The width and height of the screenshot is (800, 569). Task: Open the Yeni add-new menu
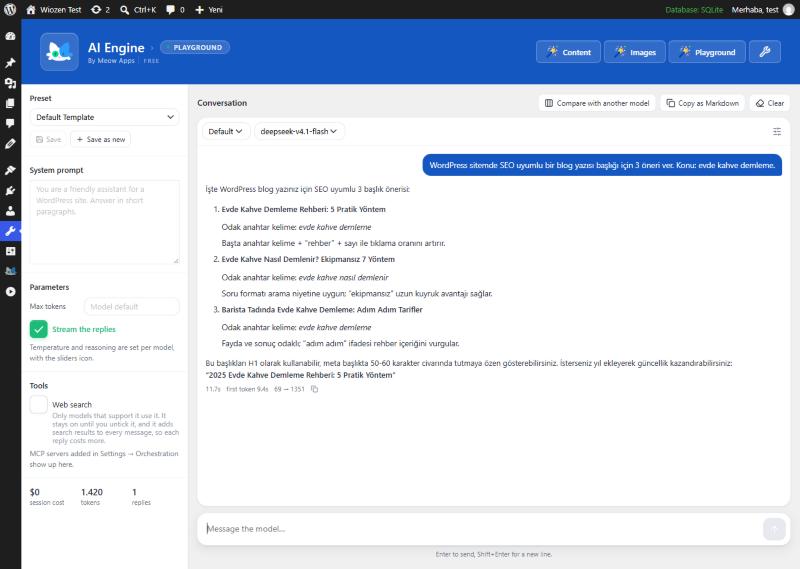click(209, 10)
